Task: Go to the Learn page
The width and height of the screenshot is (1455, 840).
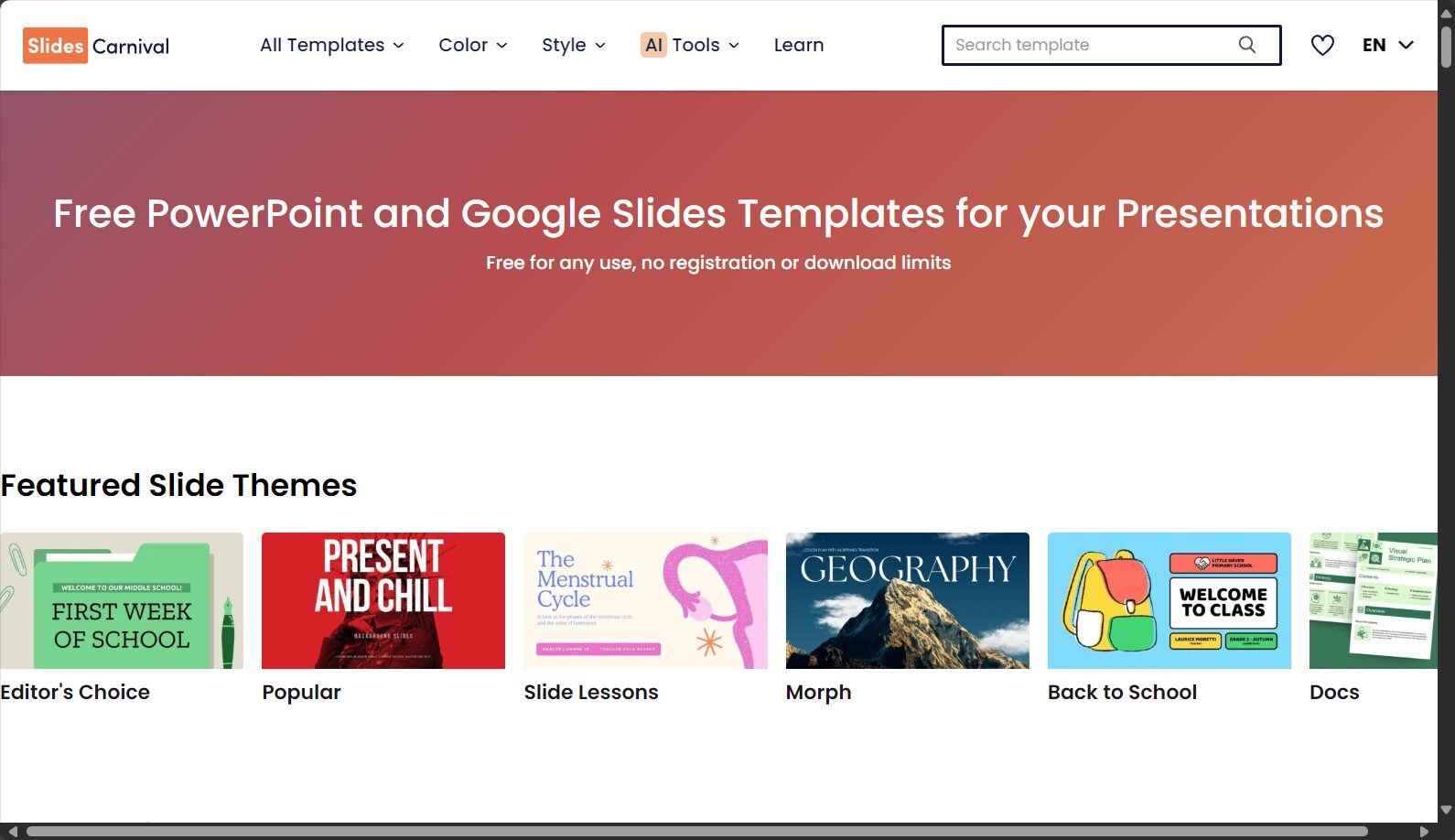Action: (x=798, y=45)
